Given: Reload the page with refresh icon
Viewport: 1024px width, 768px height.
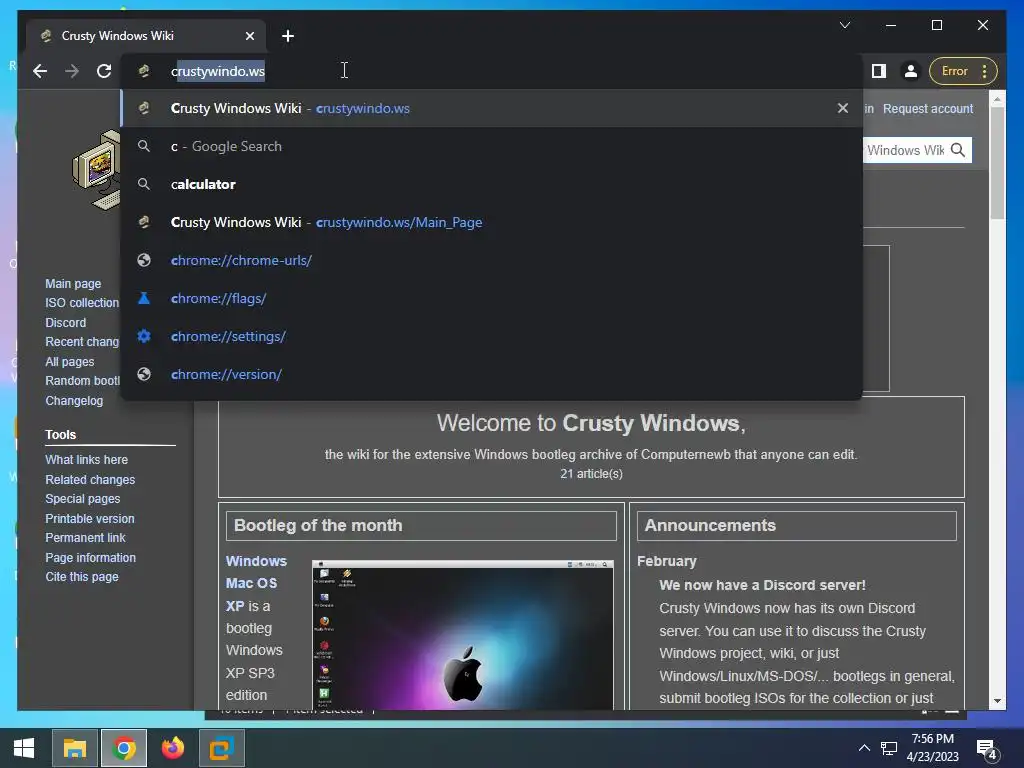Looking at the screenshot, I should click(x=104, y=71).
